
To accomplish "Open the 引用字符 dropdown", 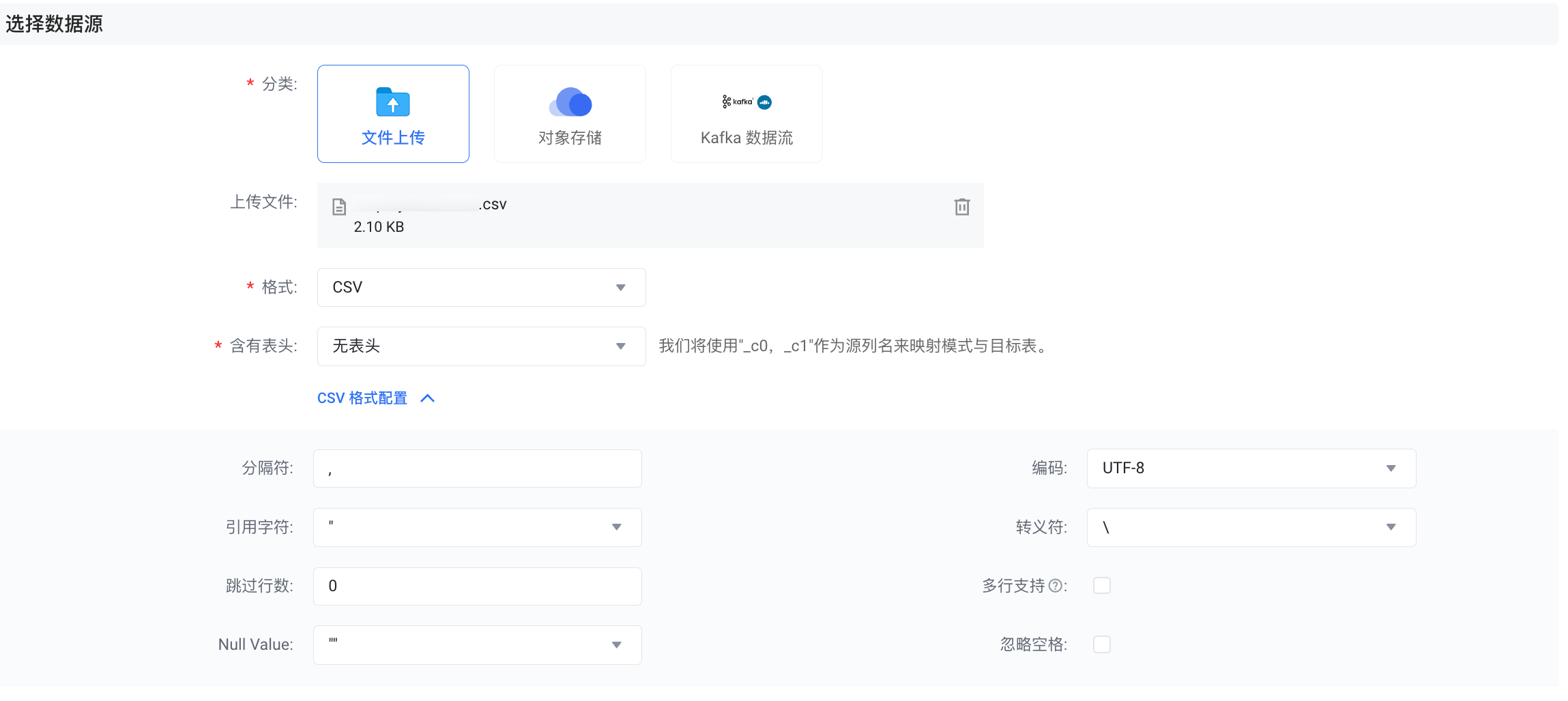I will (x=477, y=527).
